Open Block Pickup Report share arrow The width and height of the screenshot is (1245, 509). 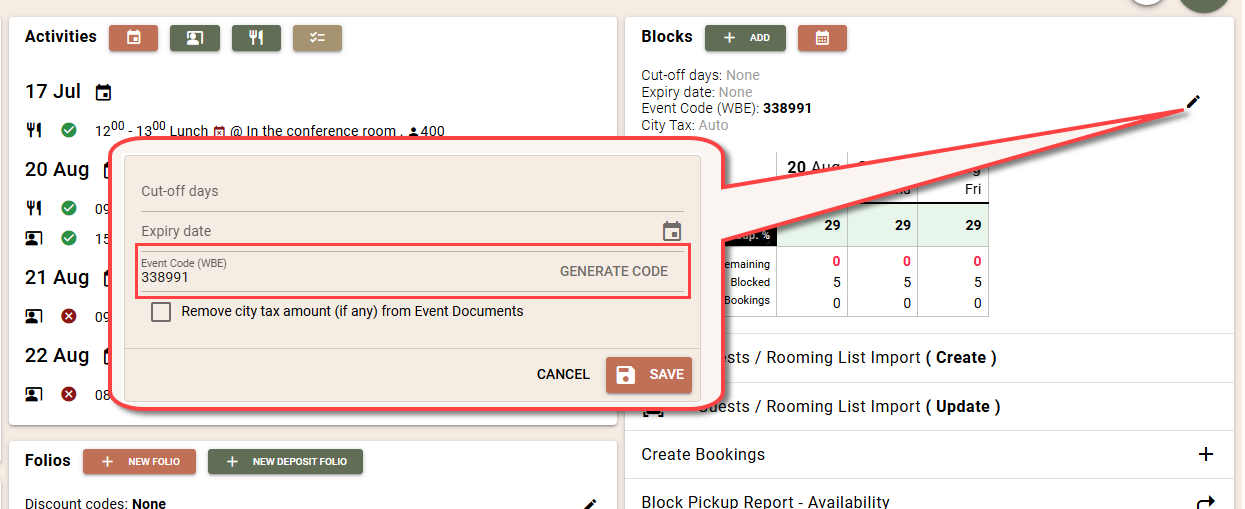tap(1206, 502)
